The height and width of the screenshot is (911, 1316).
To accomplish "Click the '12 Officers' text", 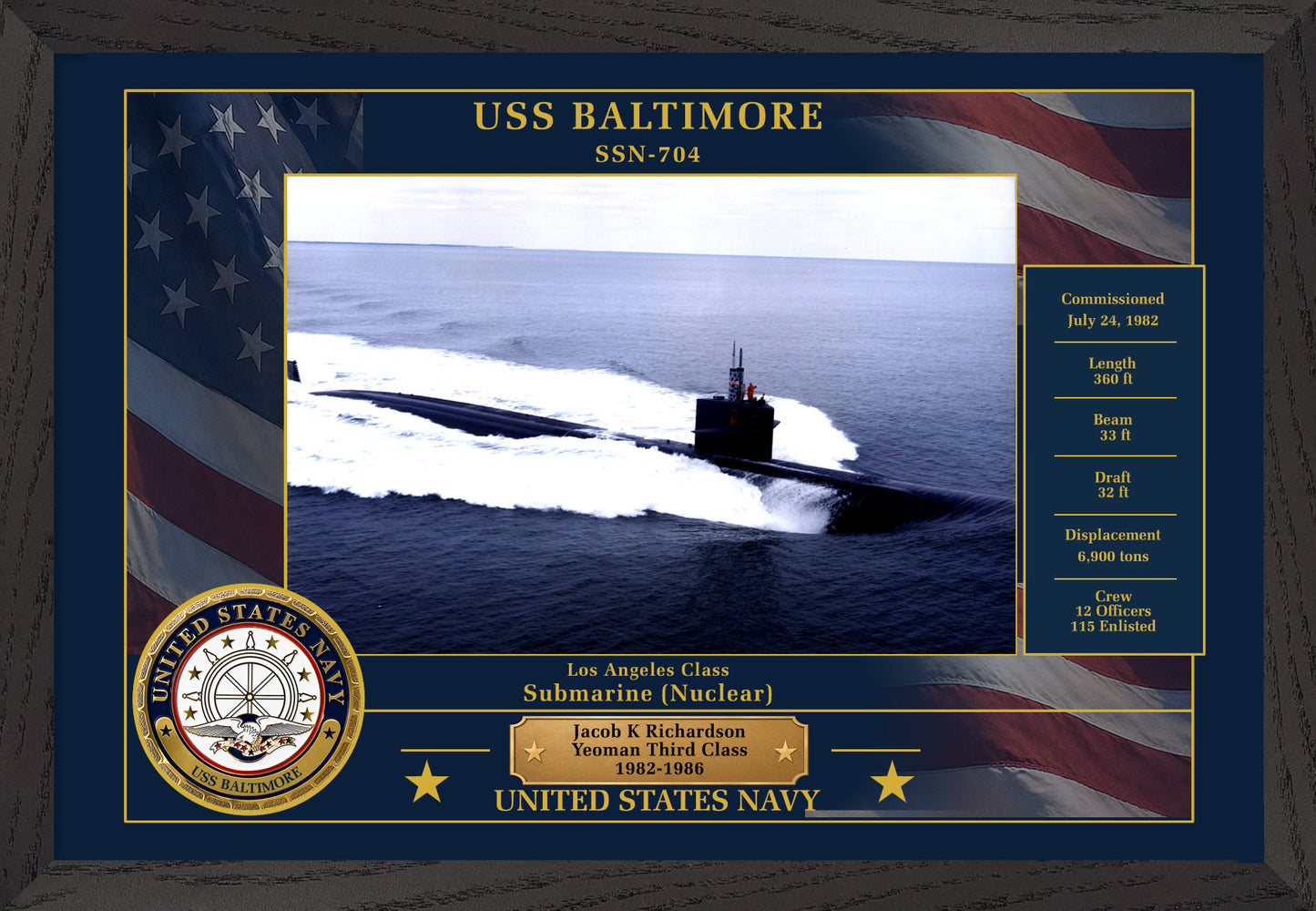I will 1113,611.
